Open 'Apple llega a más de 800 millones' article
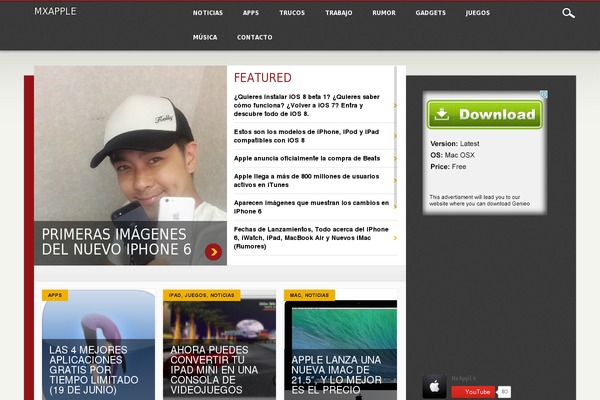600x400 pixels. point(306,180)
